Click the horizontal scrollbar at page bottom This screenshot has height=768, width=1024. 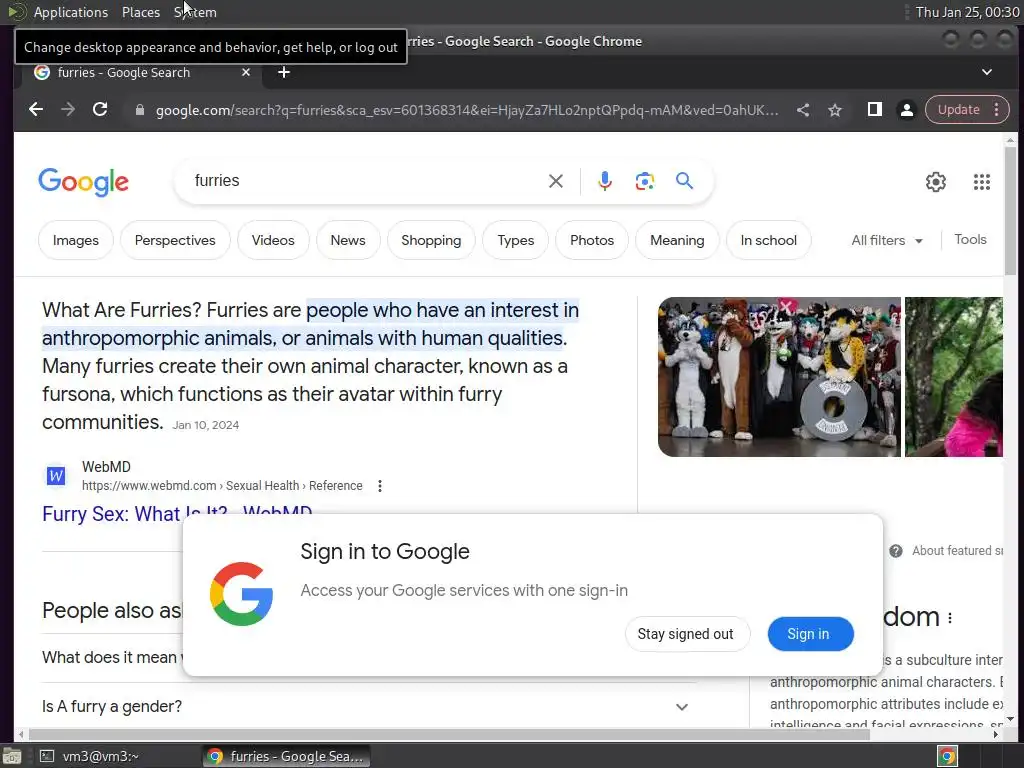(x=448, y=735)
